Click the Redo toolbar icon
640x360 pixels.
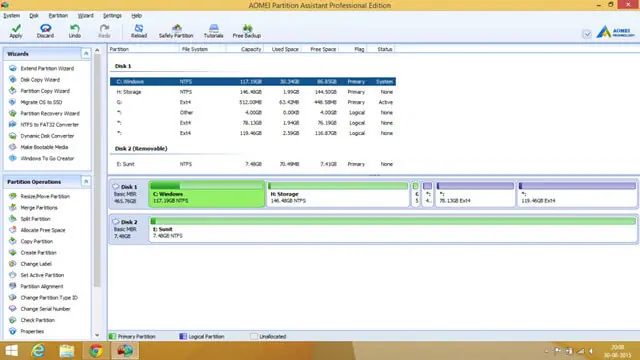point(104,31)
